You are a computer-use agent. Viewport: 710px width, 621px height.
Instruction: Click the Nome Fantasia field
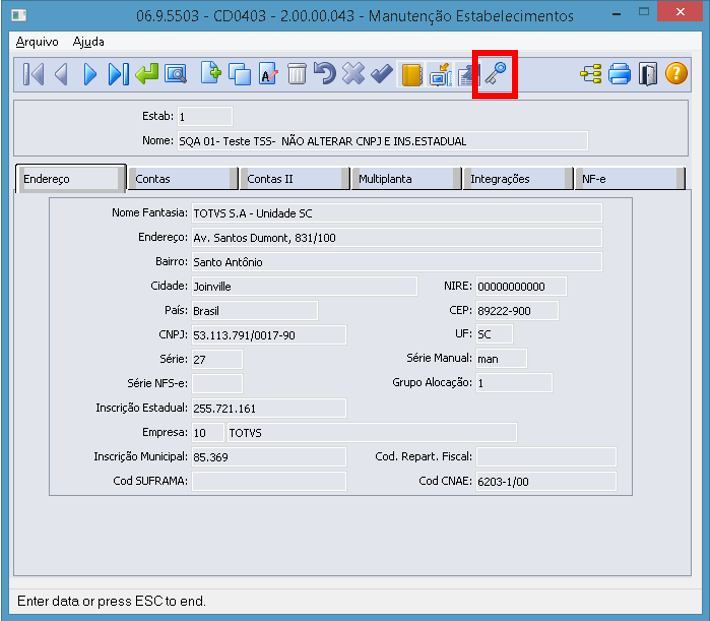(x=397, y=213)
